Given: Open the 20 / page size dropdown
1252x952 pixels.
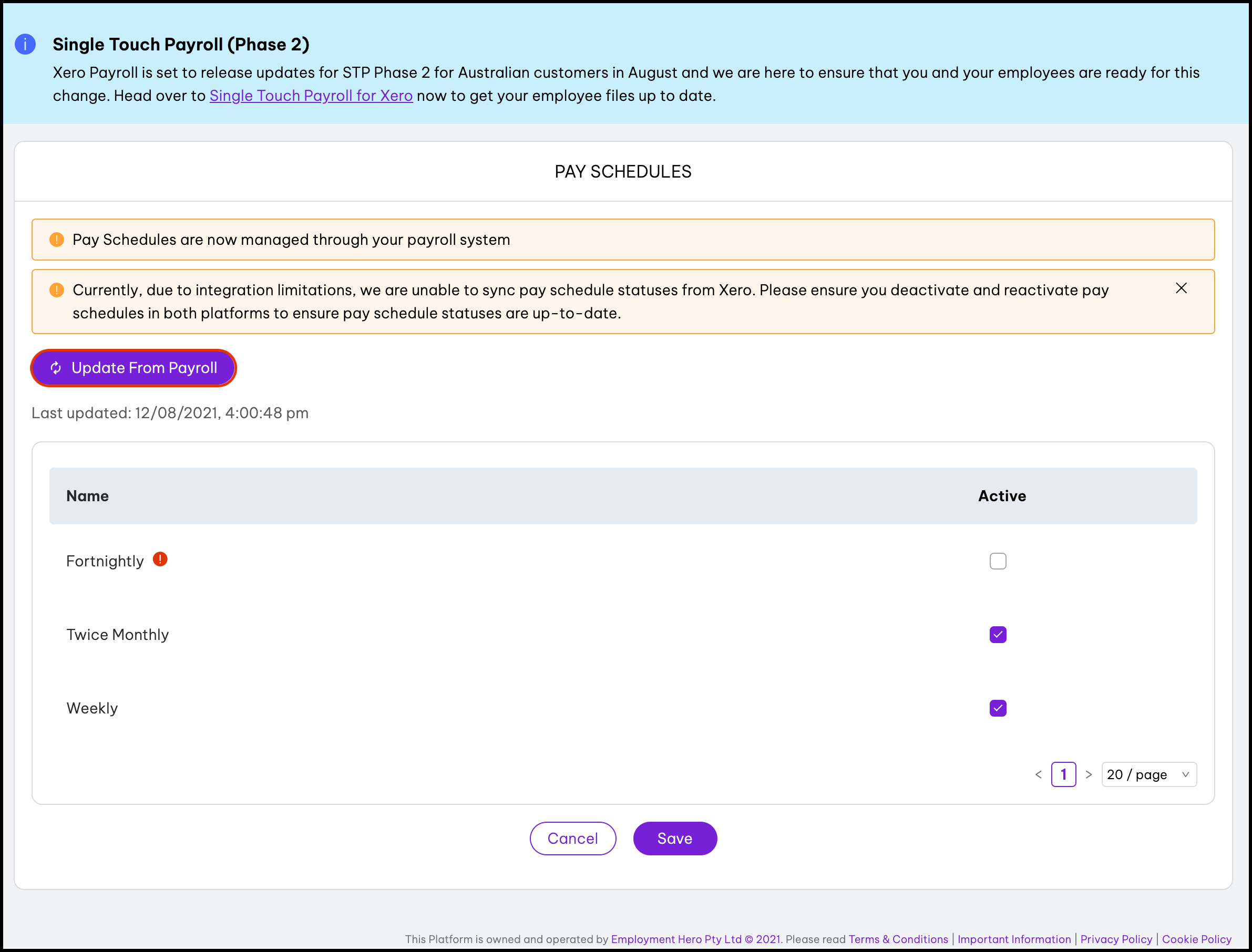Looking at the screenshot, I should click(x=1149, y=774).
